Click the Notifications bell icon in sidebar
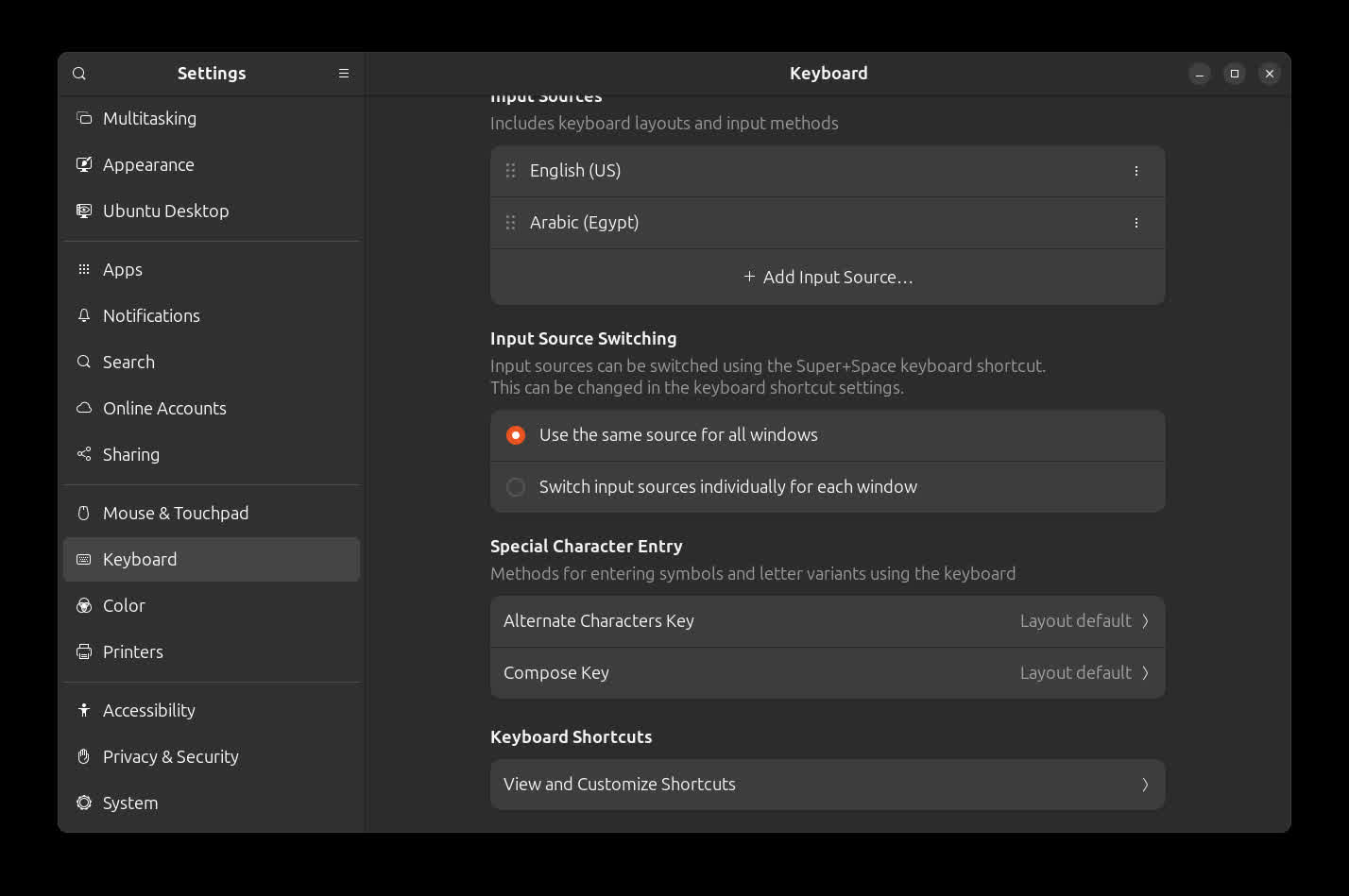 pos(84,315)
